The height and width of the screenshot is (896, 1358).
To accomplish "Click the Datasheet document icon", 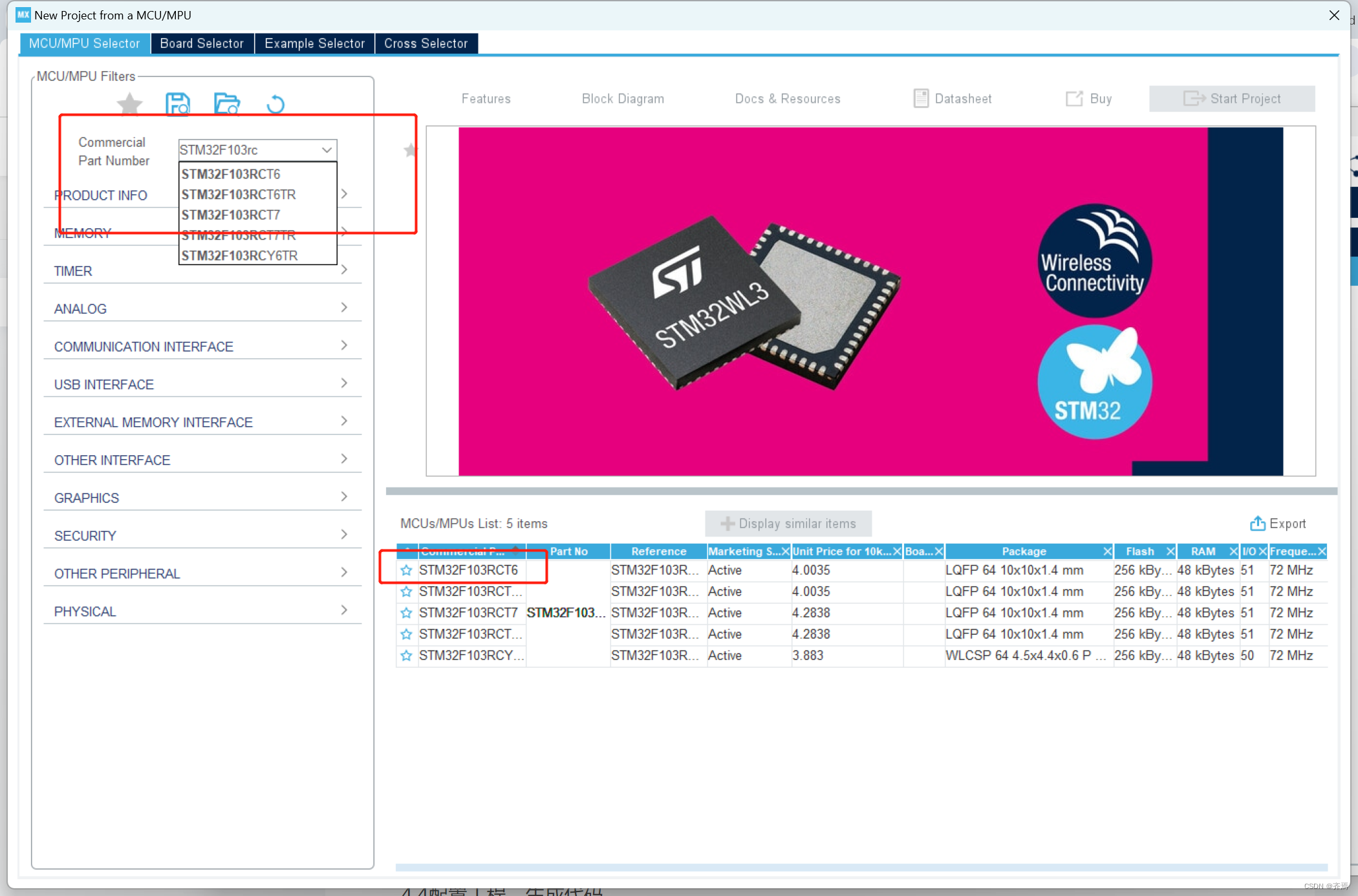I will (x=921, y=98).
